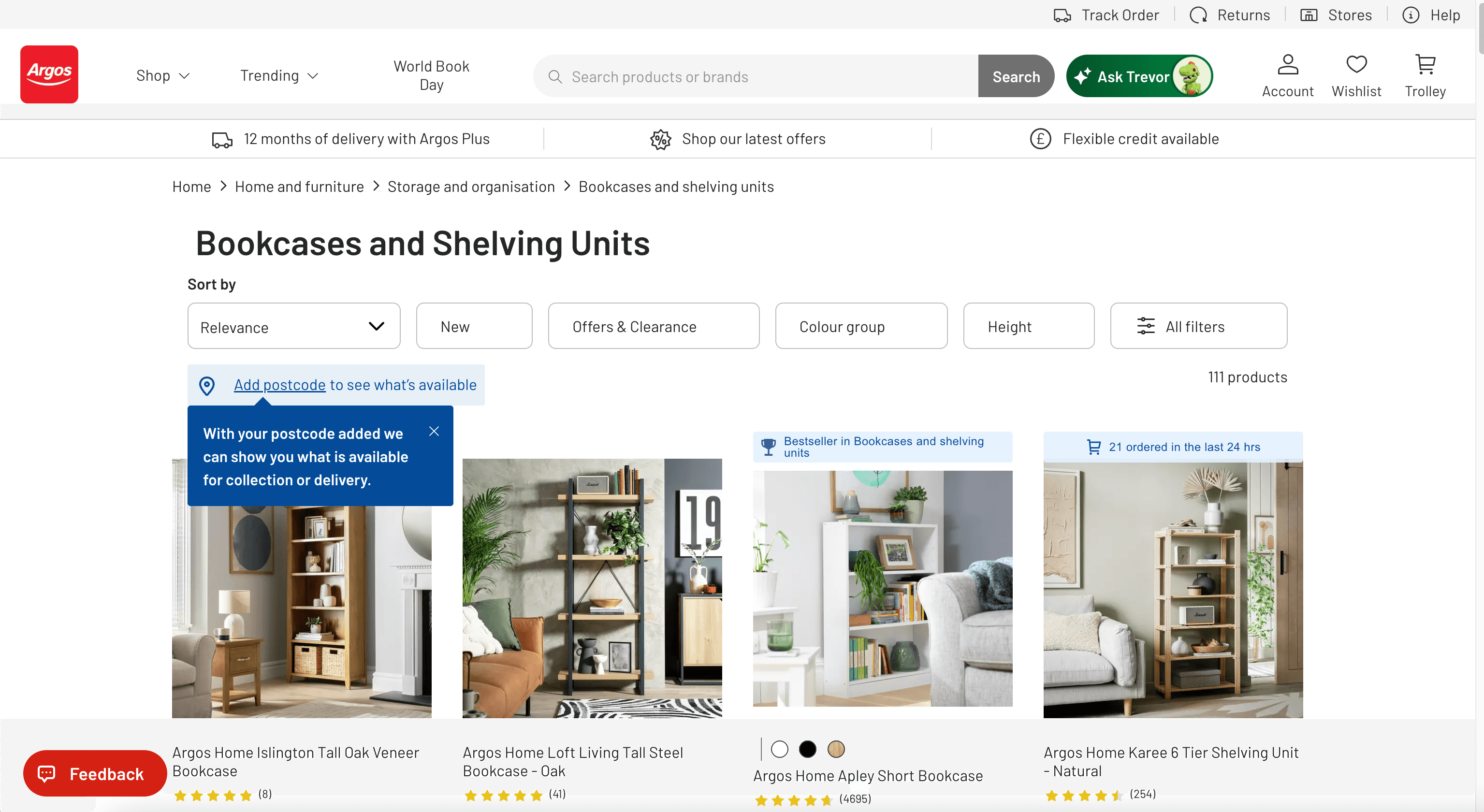Open the Account profile icon

click(x=1287, y=64)
